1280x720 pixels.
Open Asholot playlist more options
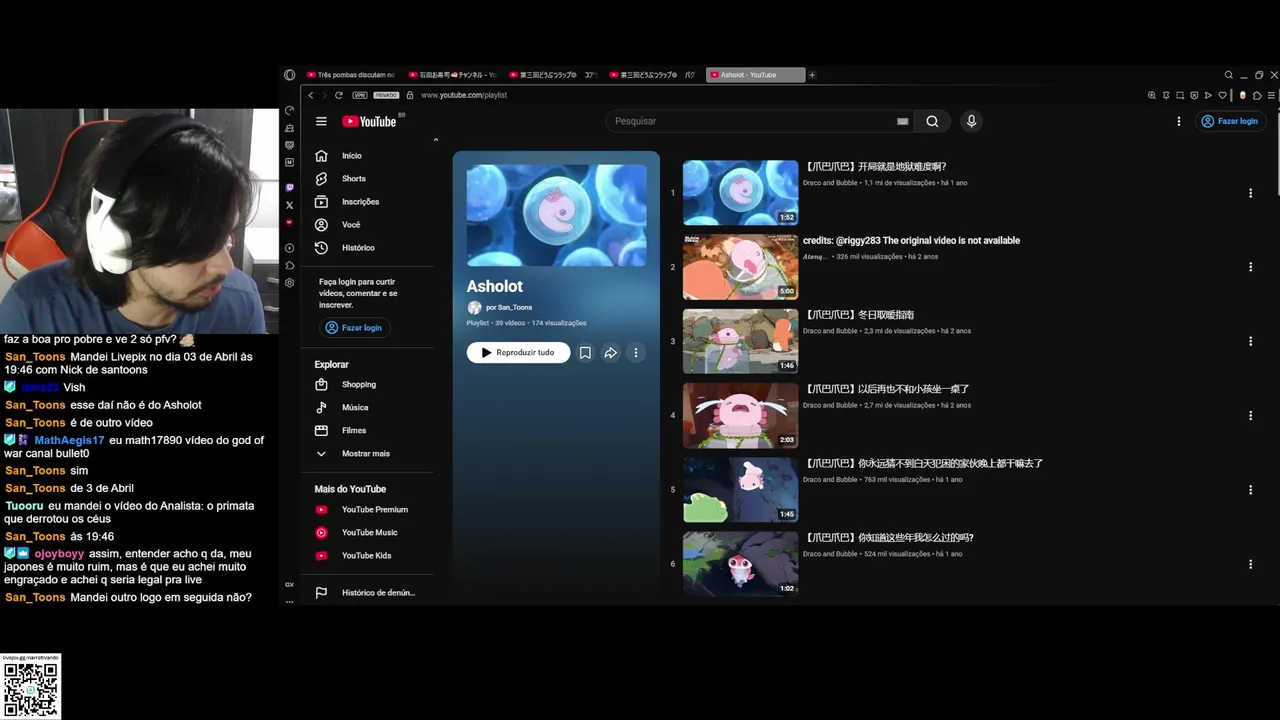click(x=635, y=353)
